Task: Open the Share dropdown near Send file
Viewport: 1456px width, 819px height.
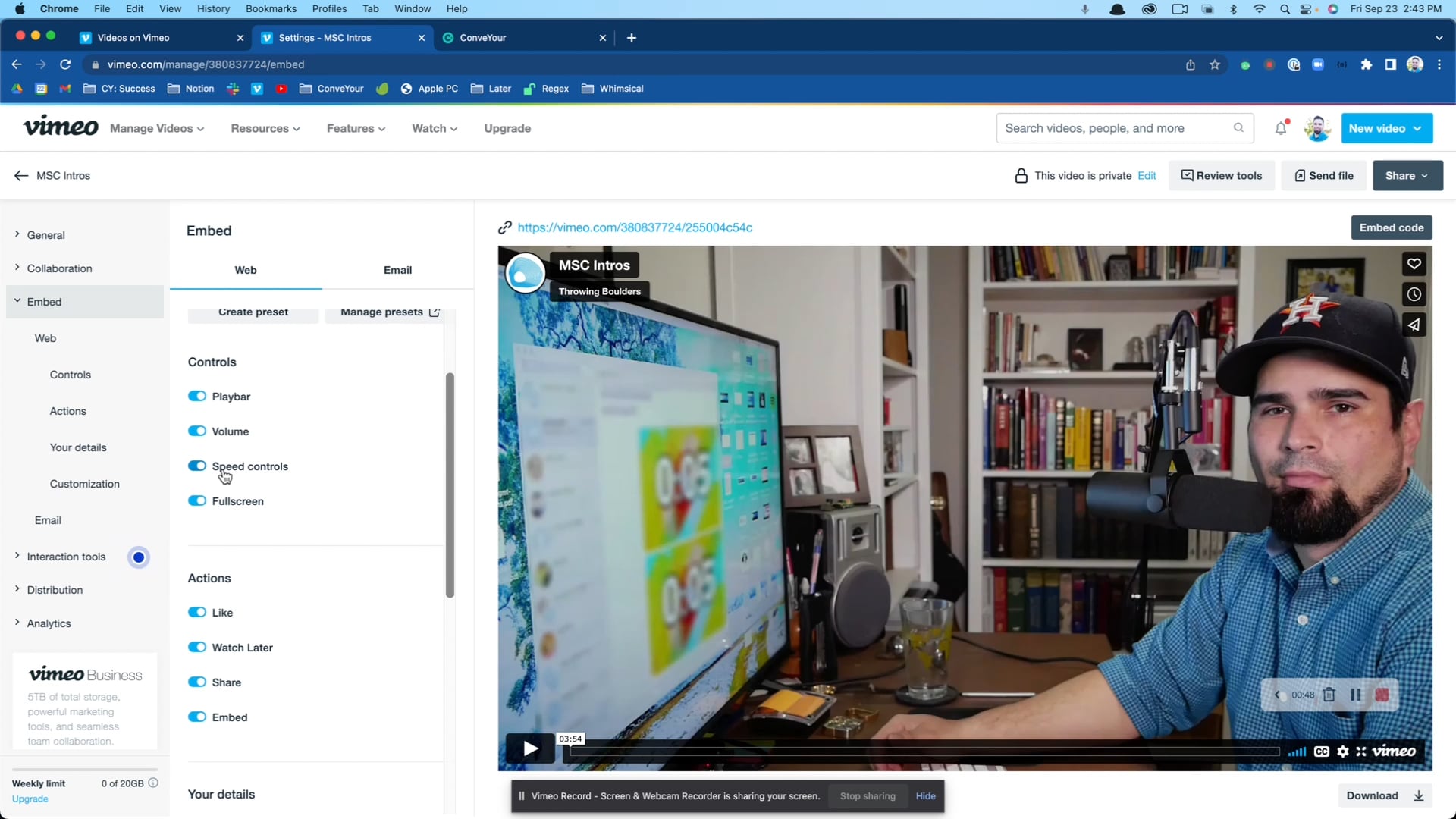Action: tap(1407, 175)
